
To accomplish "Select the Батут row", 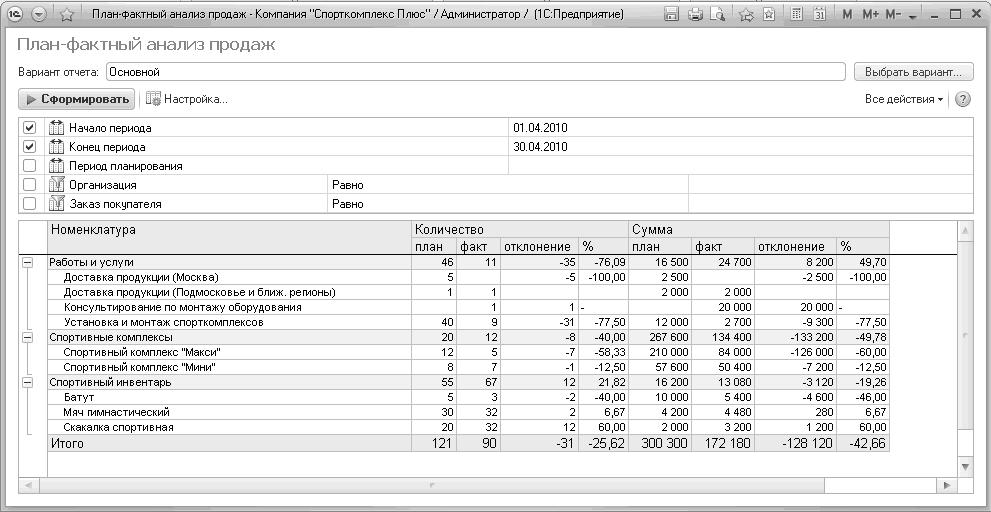I will point(468,397).
